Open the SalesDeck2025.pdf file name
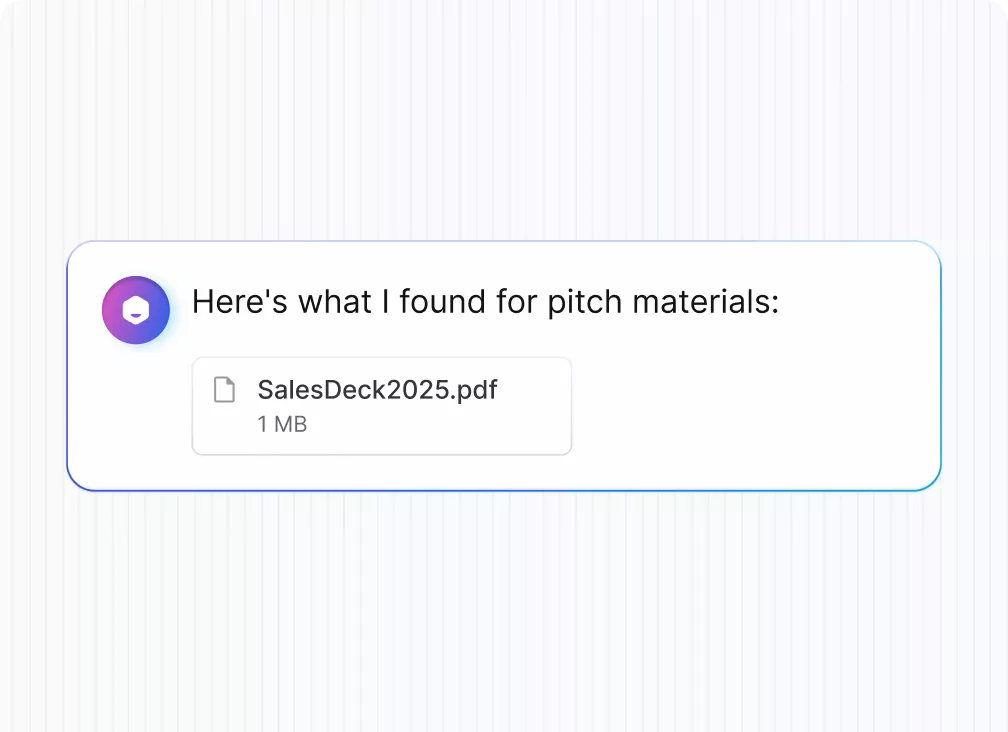Screen dimensions: 1008x732 377,389
